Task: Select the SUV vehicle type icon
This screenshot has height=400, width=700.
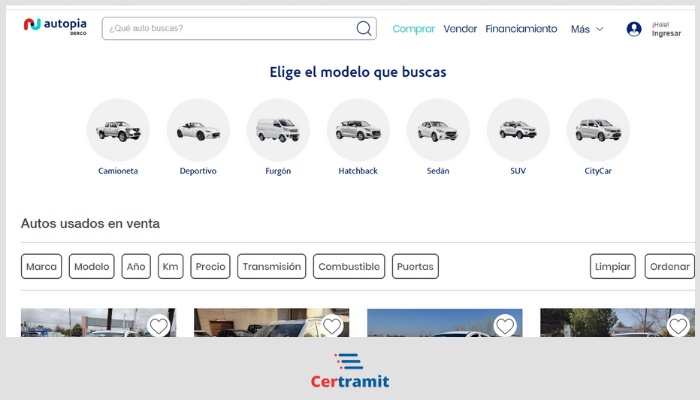Action: click(x=518, y=130)
